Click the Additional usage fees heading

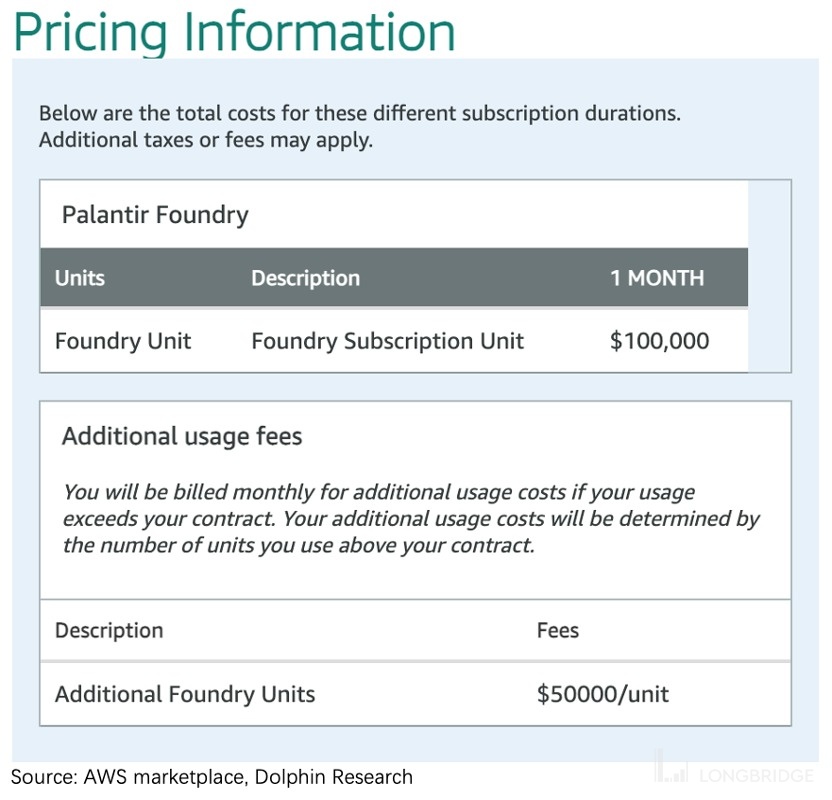(182, 437)
